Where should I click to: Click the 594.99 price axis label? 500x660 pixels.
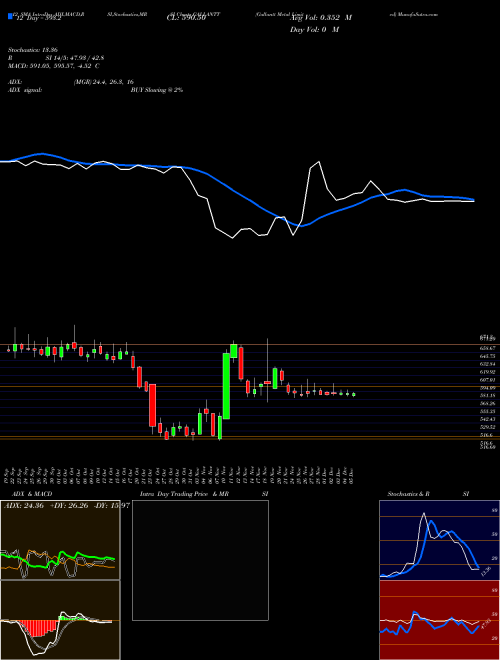[x=487, y=388]
